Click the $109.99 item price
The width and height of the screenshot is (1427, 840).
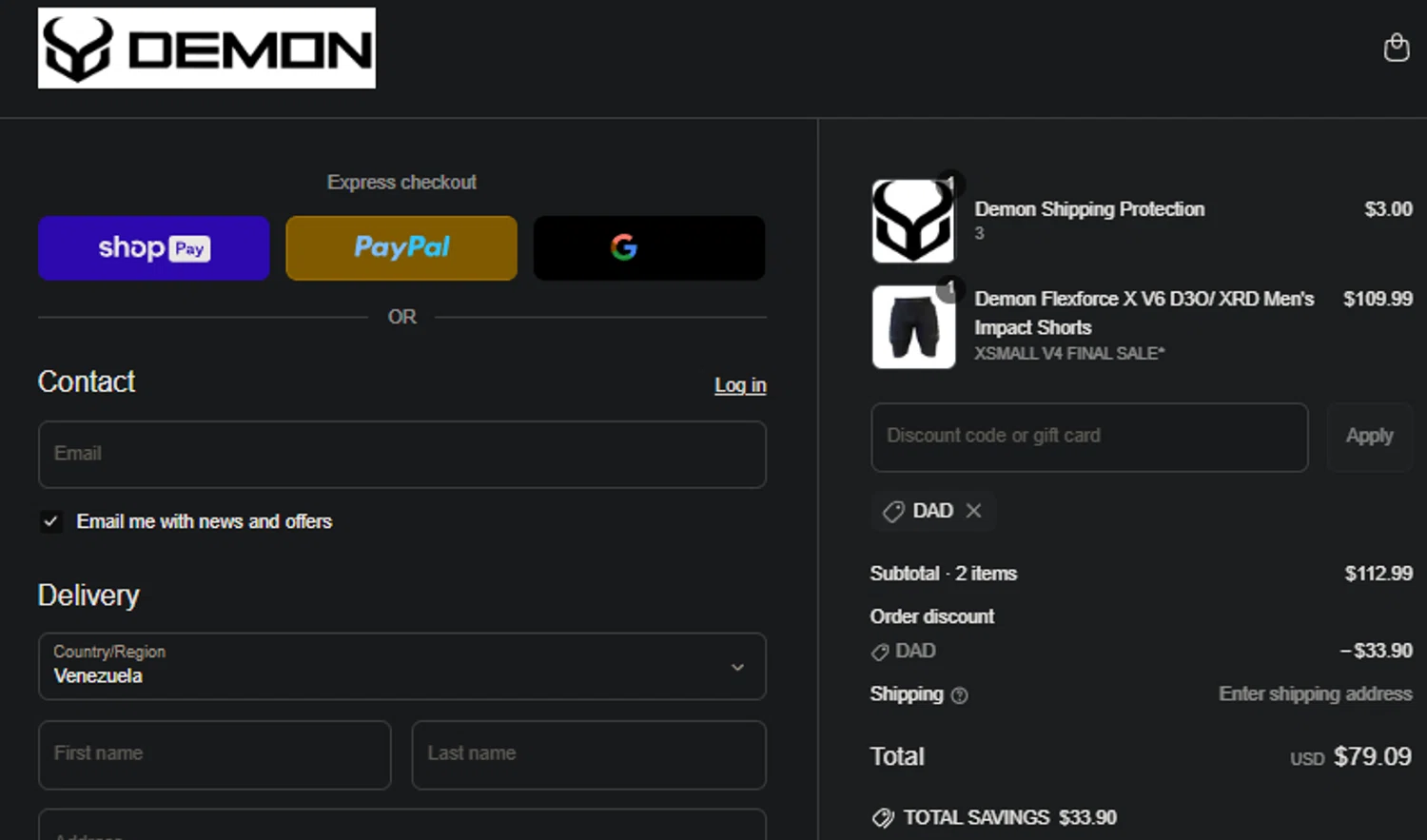(1378, 299)
